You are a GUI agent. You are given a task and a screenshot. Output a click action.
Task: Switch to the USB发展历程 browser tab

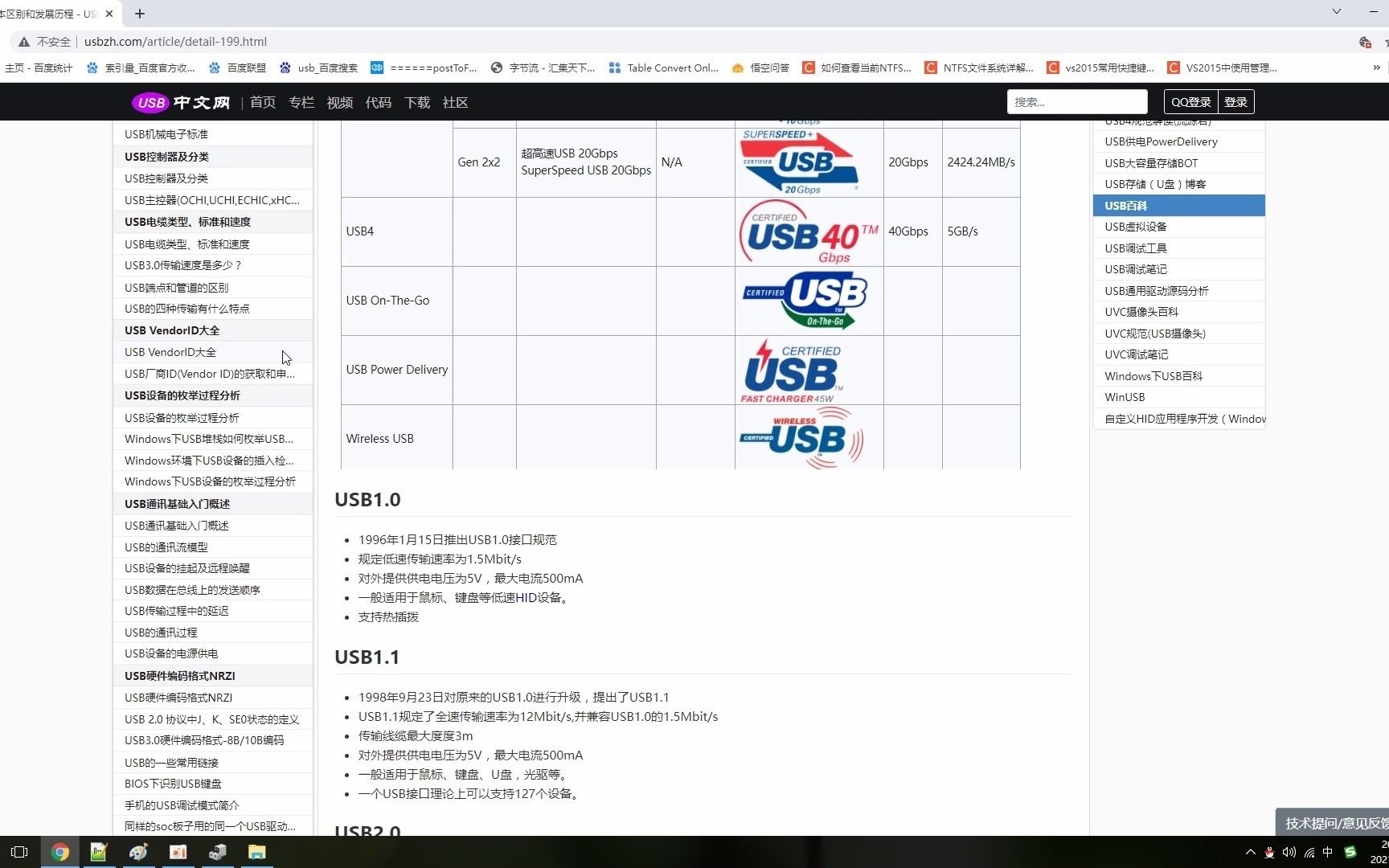point(48,14)
